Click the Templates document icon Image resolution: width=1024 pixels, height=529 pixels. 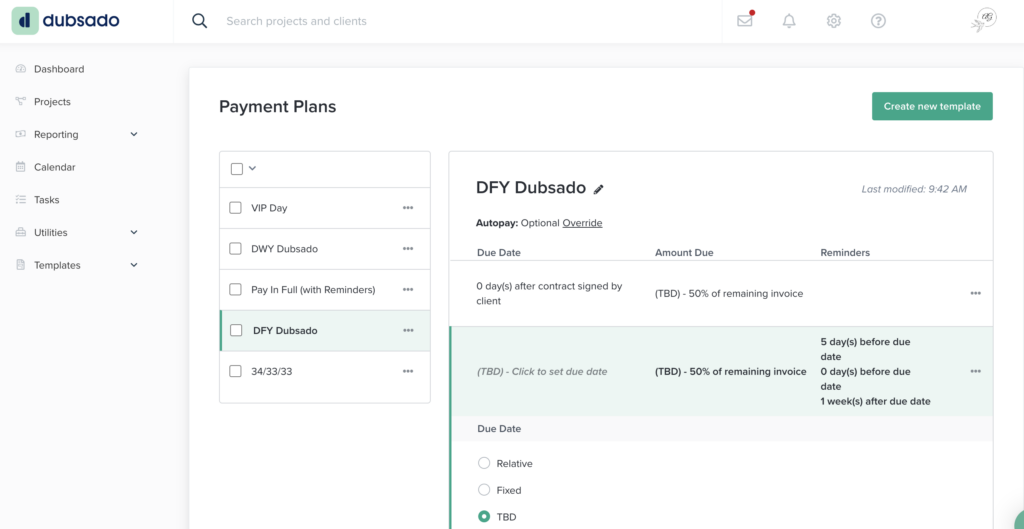click(20, 264)
